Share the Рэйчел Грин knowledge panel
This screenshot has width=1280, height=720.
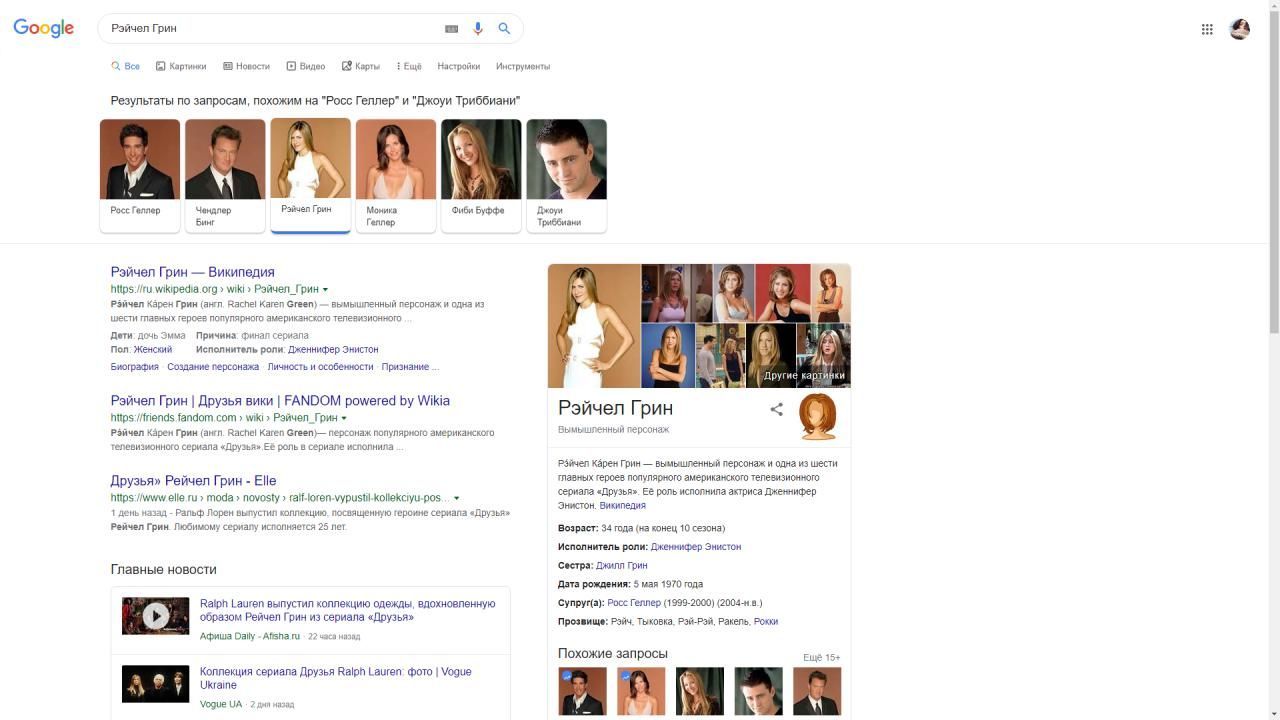pos(776,409)
